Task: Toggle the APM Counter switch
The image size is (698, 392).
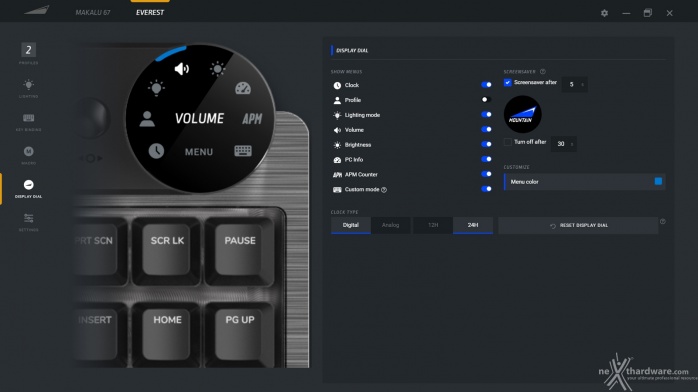Action: point(486,174)
